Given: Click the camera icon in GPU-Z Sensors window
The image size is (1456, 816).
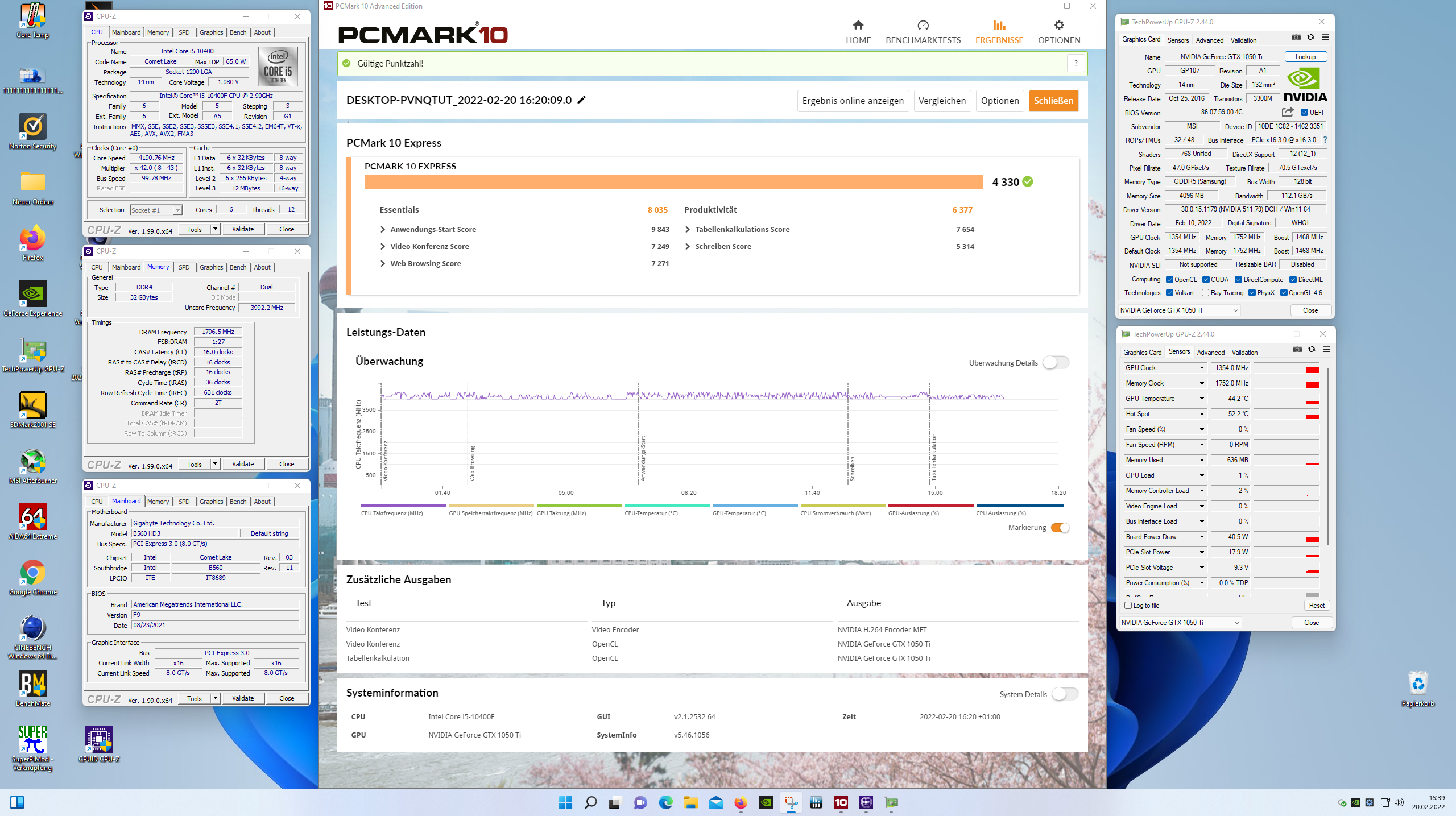Looking at the screenshot, I should click(1297, 350).
